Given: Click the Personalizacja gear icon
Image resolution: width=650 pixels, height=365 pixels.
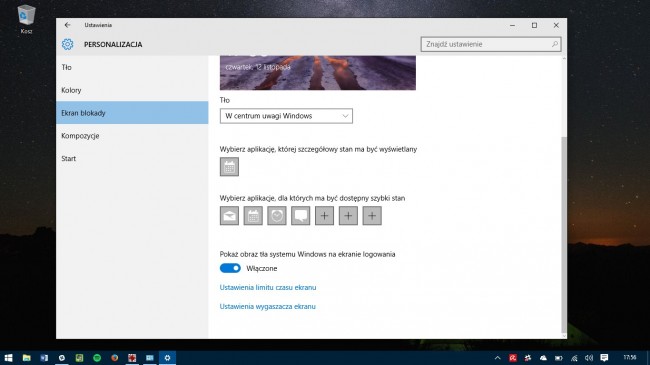Looking at the screenshot, I should [x=67, y=44].
